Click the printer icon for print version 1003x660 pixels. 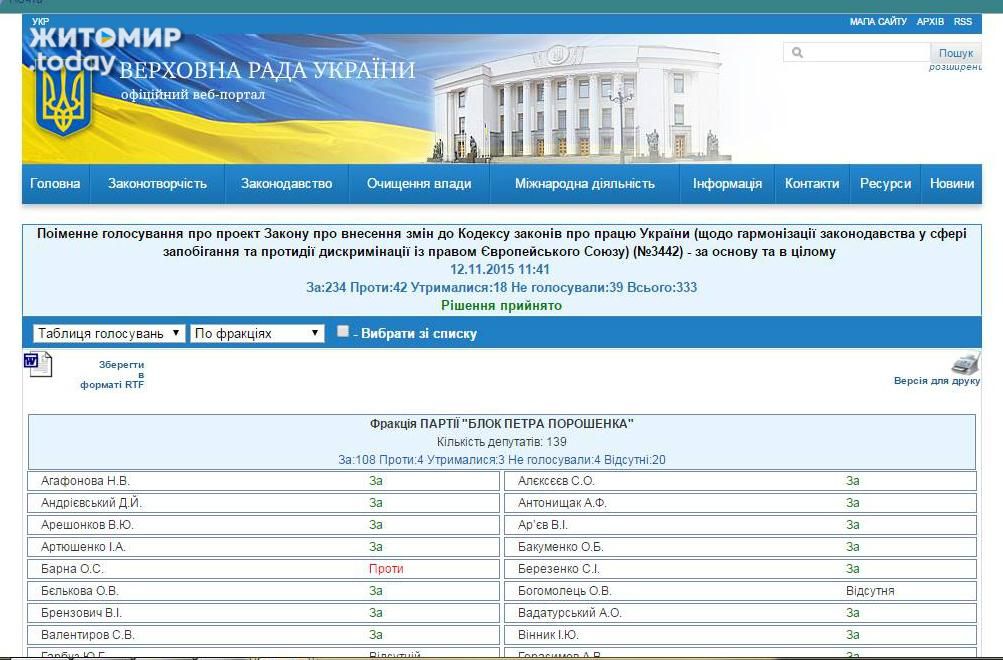pos(965,363)
